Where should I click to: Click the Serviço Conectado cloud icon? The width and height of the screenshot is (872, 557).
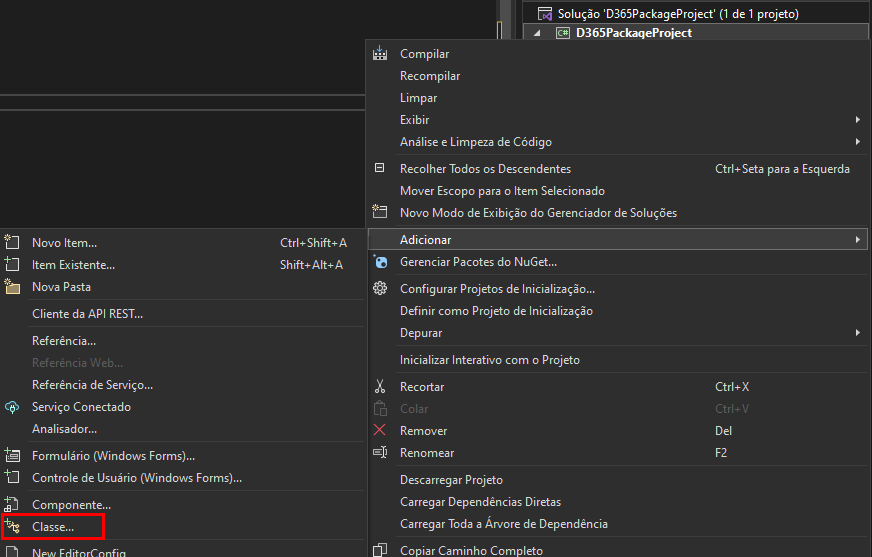coord(12,407)
